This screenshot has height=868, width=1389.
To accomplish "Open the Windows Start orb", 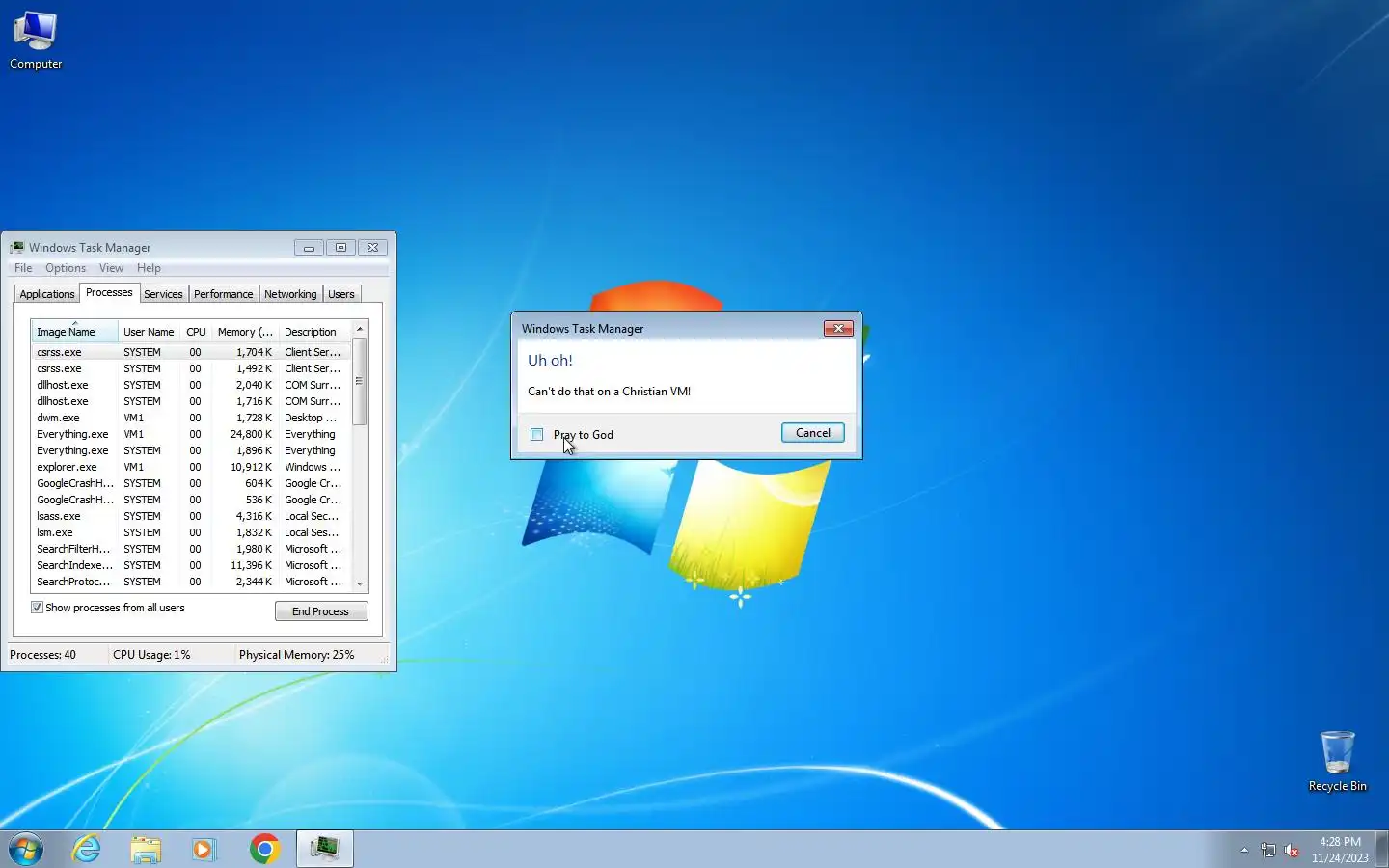I will pyautogui.click(x=26, y=849).
